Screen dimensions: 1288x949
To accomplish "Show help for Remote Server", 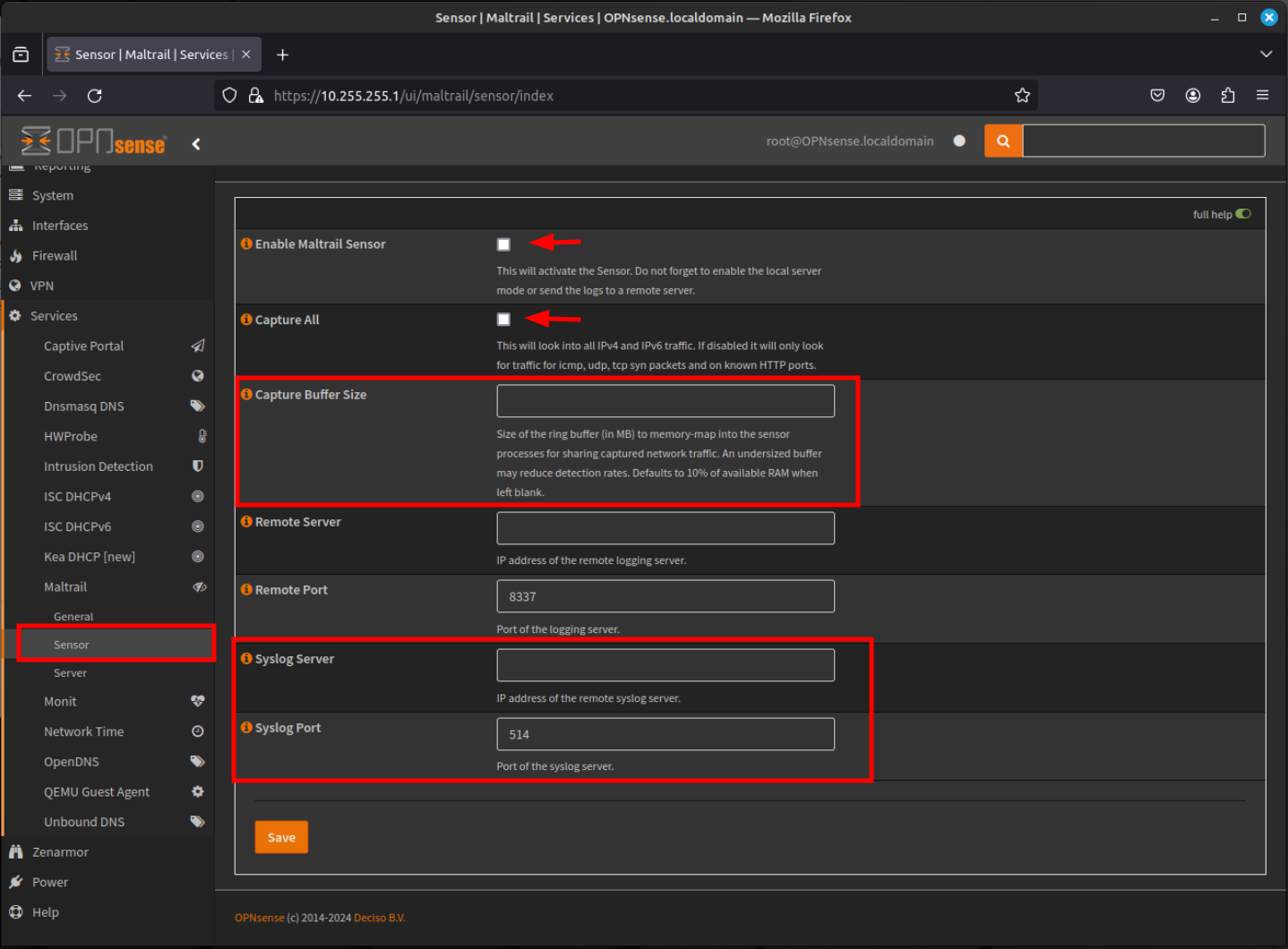I will coord(246,521).
